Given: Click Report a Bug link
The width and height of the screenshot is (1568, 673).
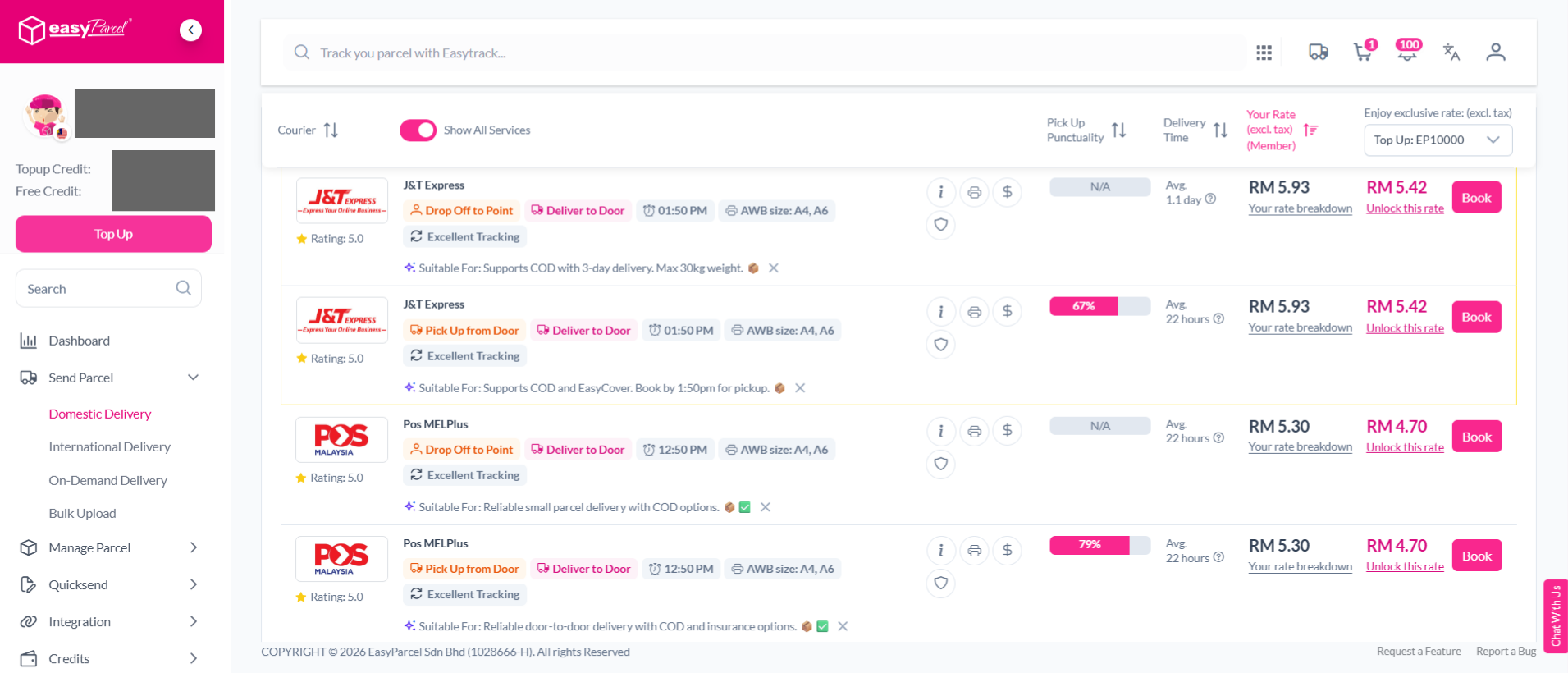Looking at the screenshot, I should click(x=1506, y=652).
